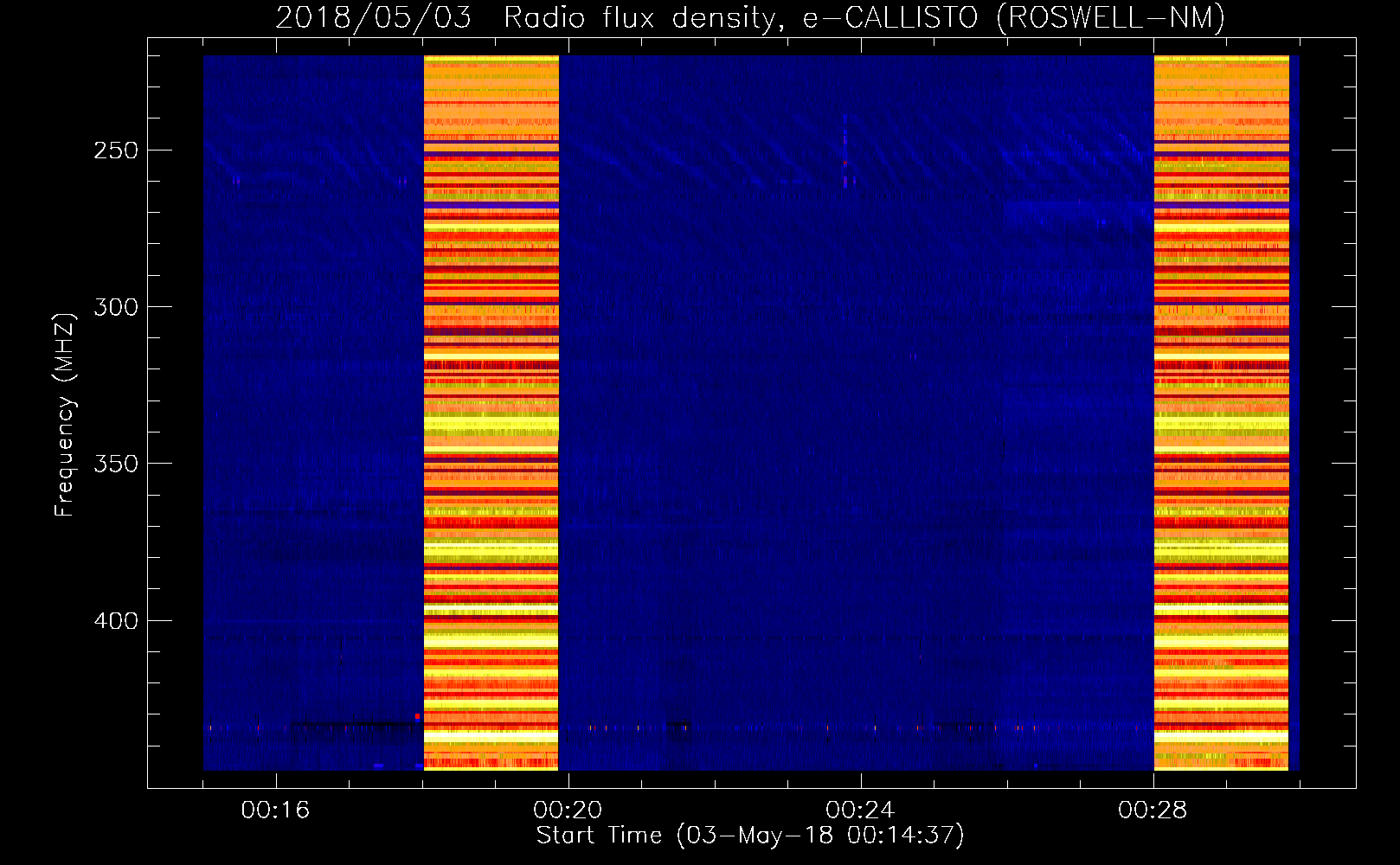Screen dimensions: 1400x865
Task: Click the 'Start Time (03-May-18 00:14:37)' axis label
Action: (749, 836)
